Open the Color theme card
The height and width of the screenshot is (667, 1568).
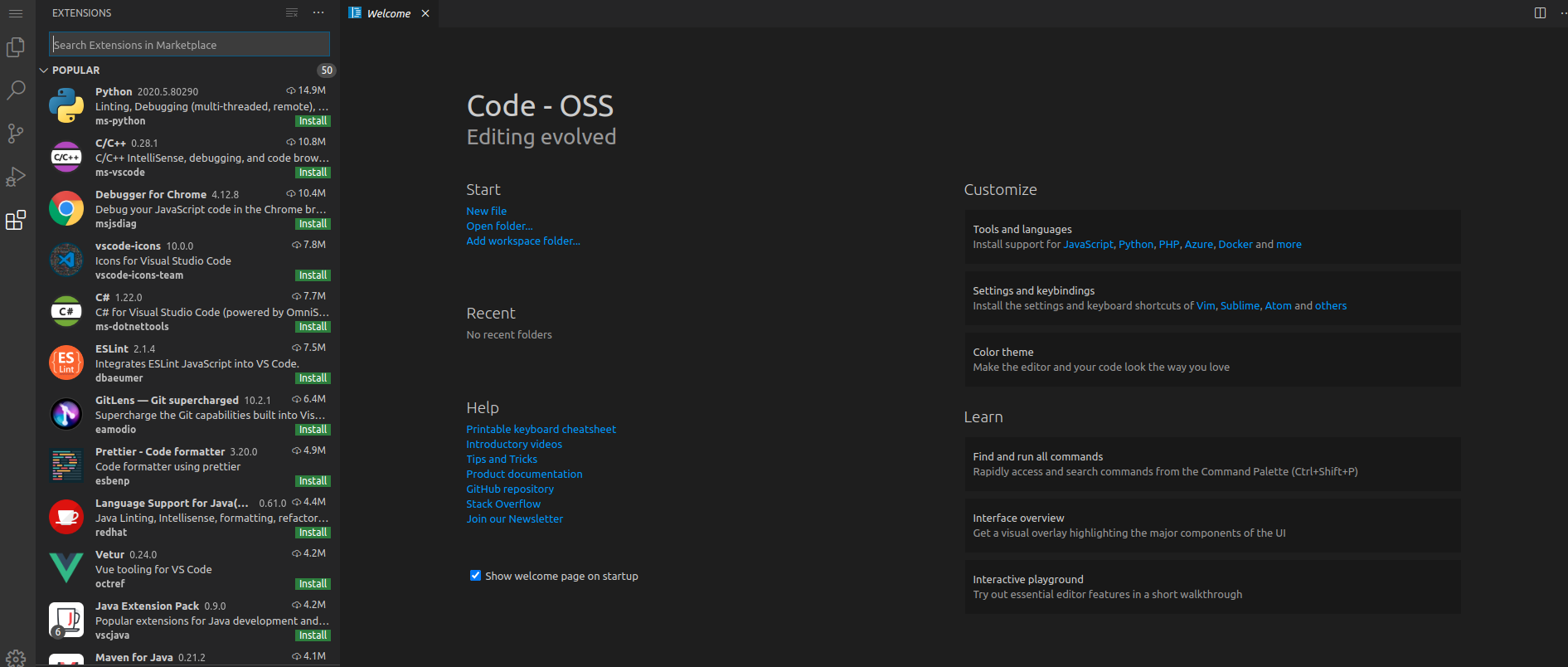click(1212, 359)
